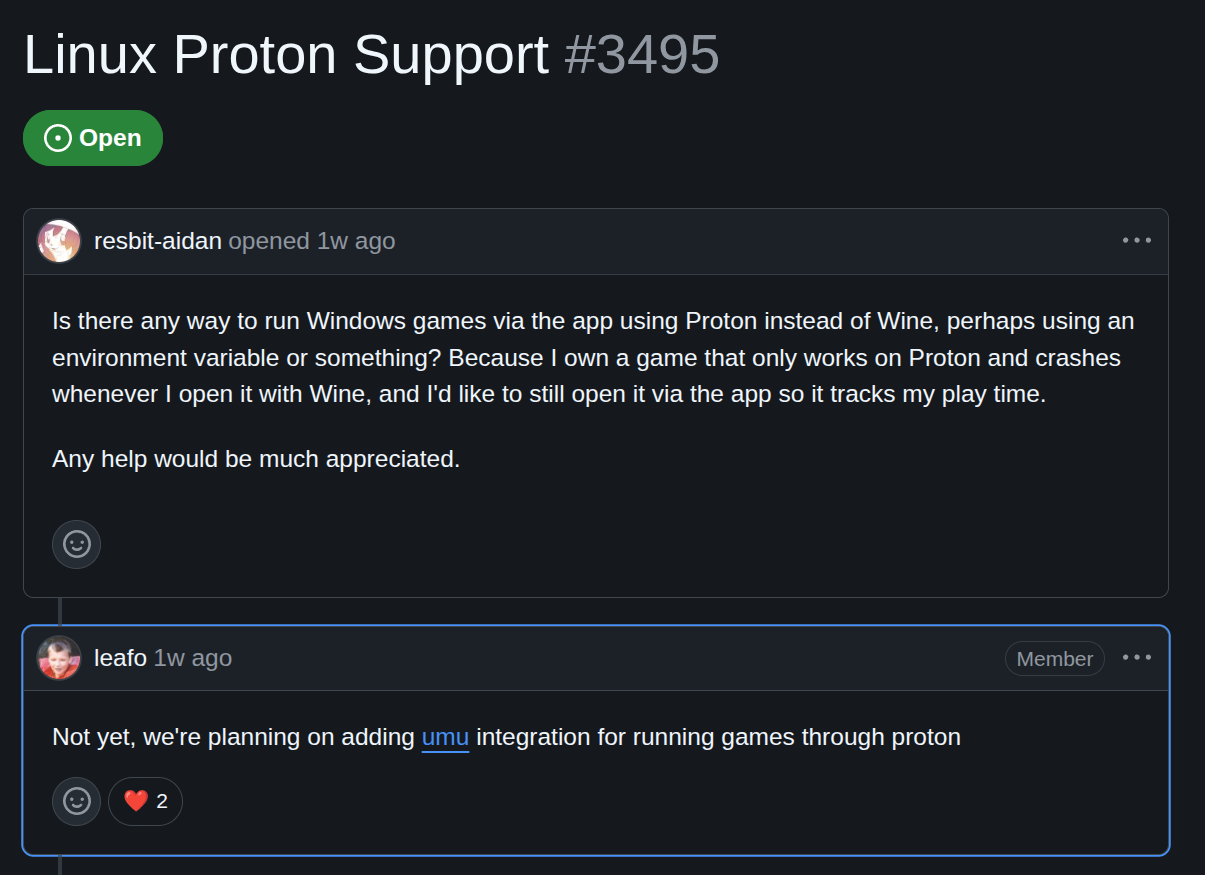Click the red heart emoji icon
This screenshot has width=1205, height=875.
point(136,801)
